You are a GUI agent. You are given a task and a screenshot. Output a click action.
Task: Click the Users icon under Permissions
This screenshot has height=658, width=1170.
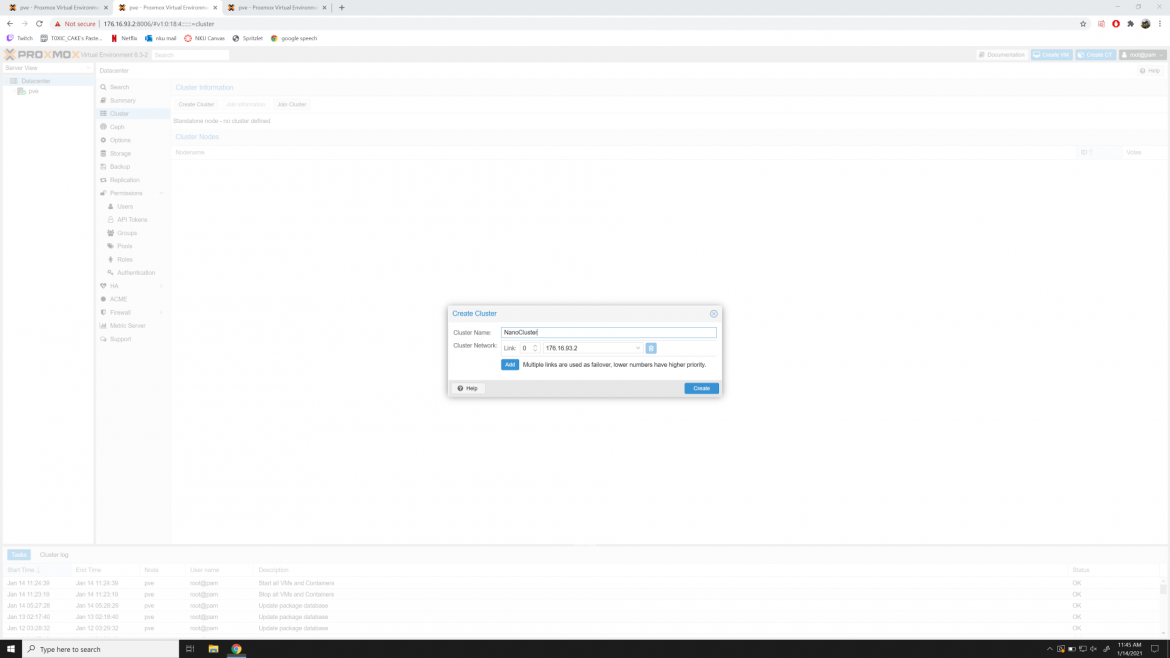[x=110, y=207]
